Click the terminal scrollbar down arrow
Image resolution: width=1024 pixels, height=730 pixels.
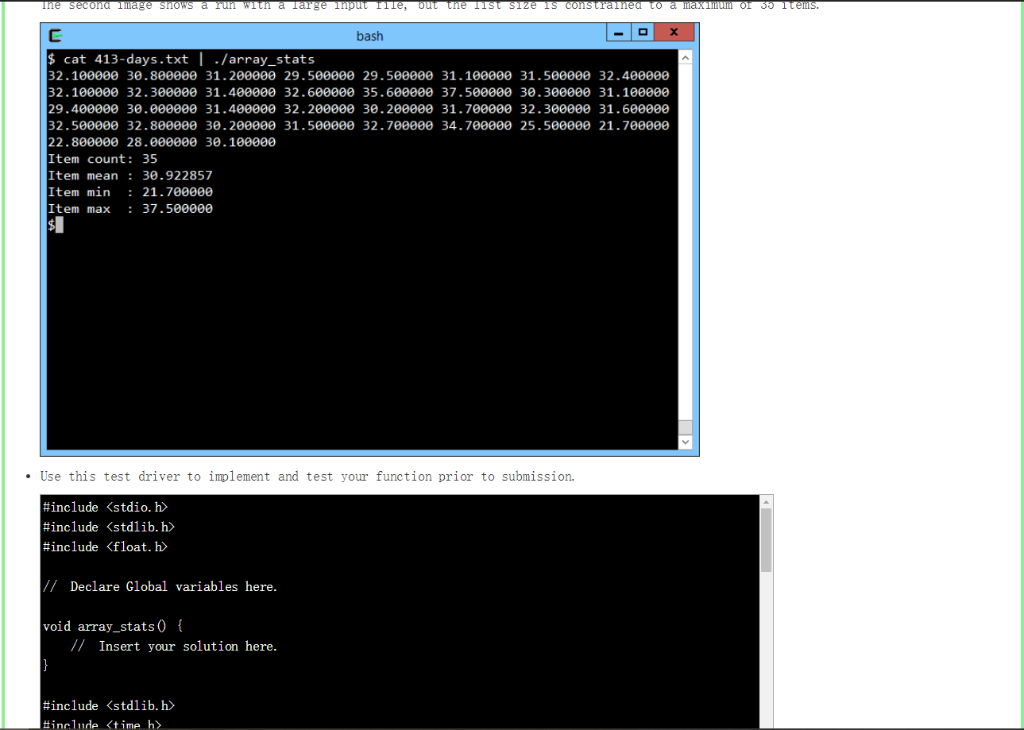pyautogui.click(x=684, y=440)
